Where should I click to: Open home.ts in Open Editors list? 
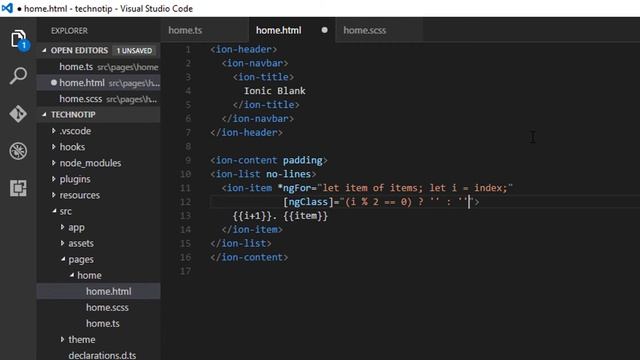(98, 67)
